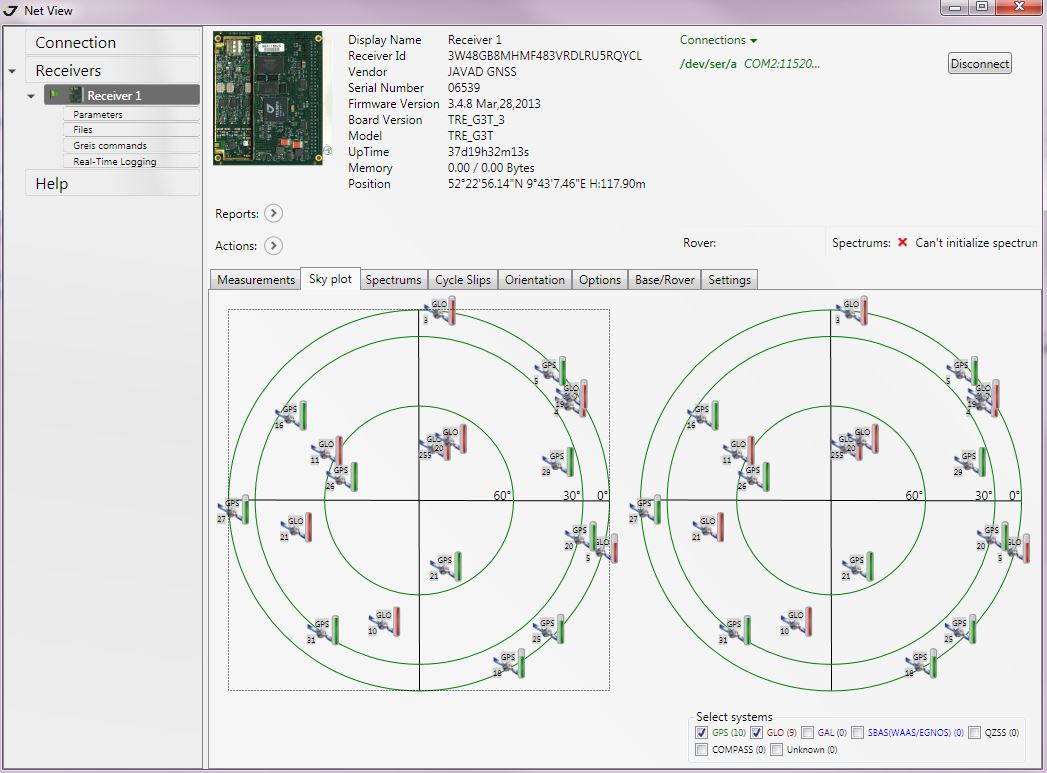Image resolution: width=1047 pixels, height=773 pixels.
Task: Open Greis commands under Receiver 1
Action: pos(132,146)
